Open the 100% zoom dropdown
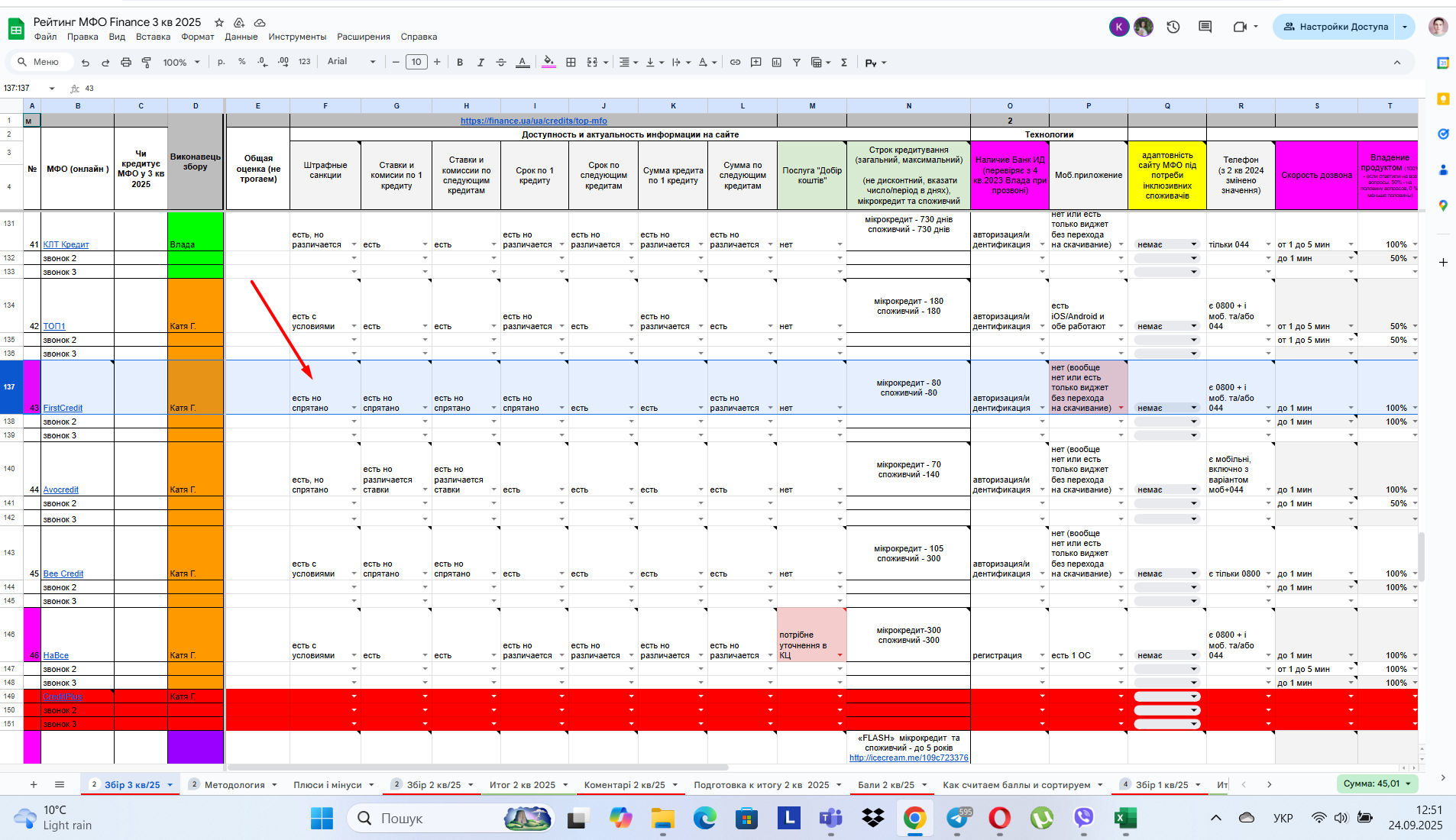The image size is (1456, 840). pyautogui.click(x=181, y=63)
